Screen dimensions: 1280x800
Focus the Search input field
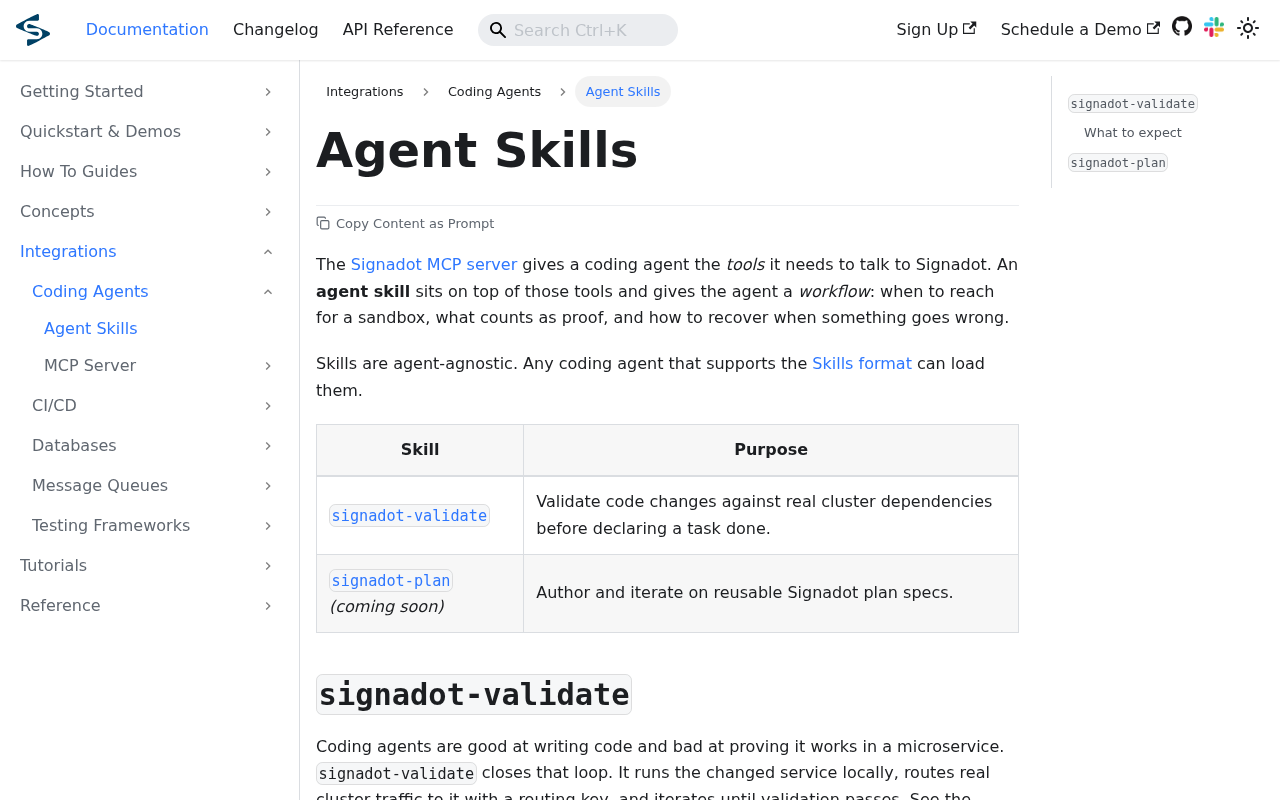(578, 30)
